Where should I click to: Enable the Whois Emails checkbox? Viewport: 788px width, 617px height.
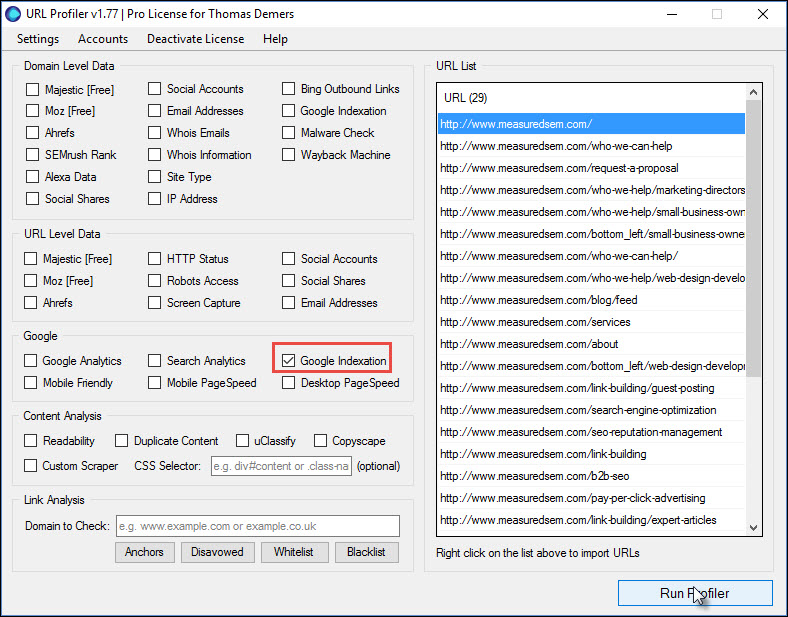point(154,133)
